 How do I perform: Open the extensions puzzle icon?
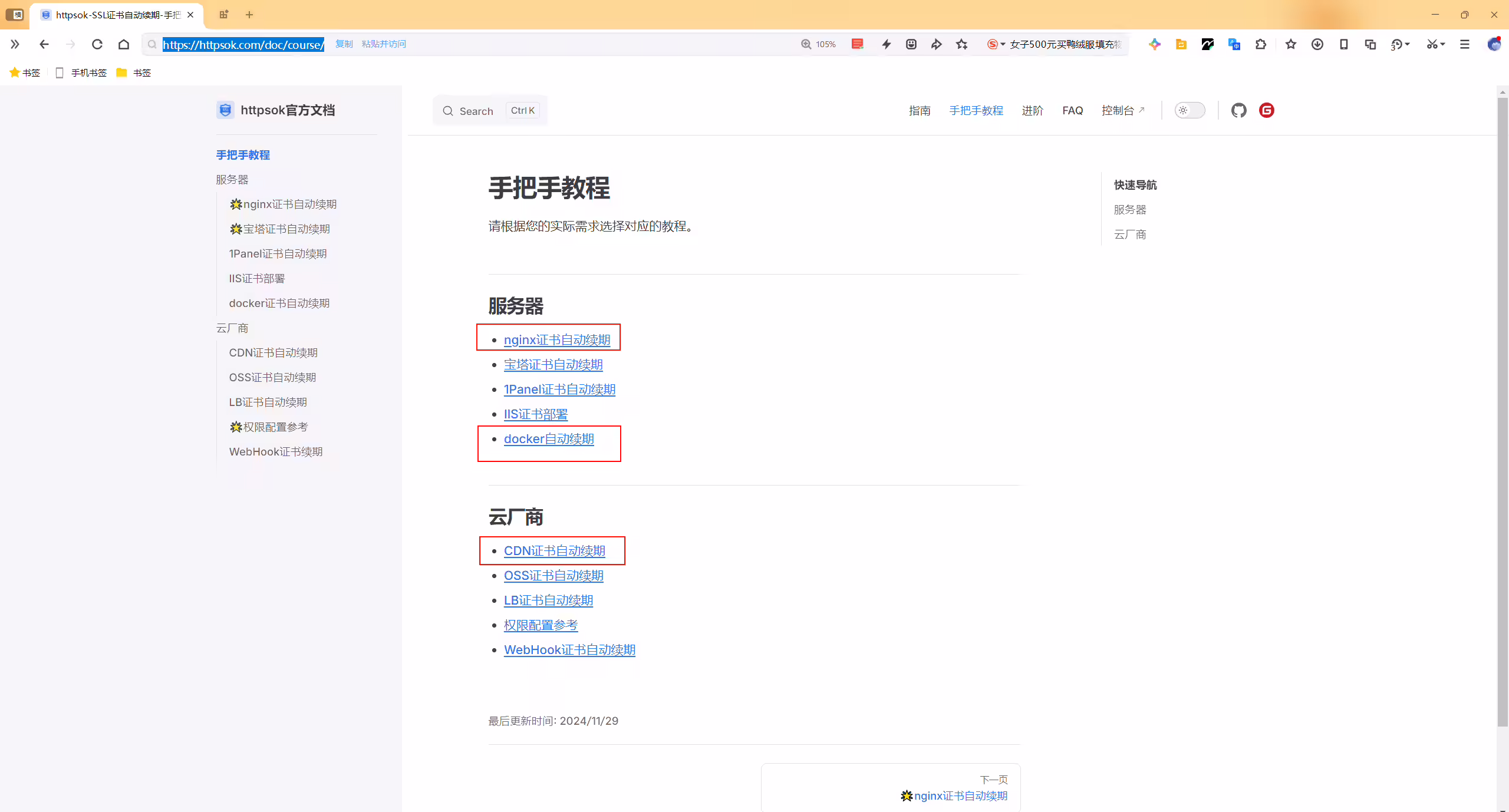[x=1261, y=44]
